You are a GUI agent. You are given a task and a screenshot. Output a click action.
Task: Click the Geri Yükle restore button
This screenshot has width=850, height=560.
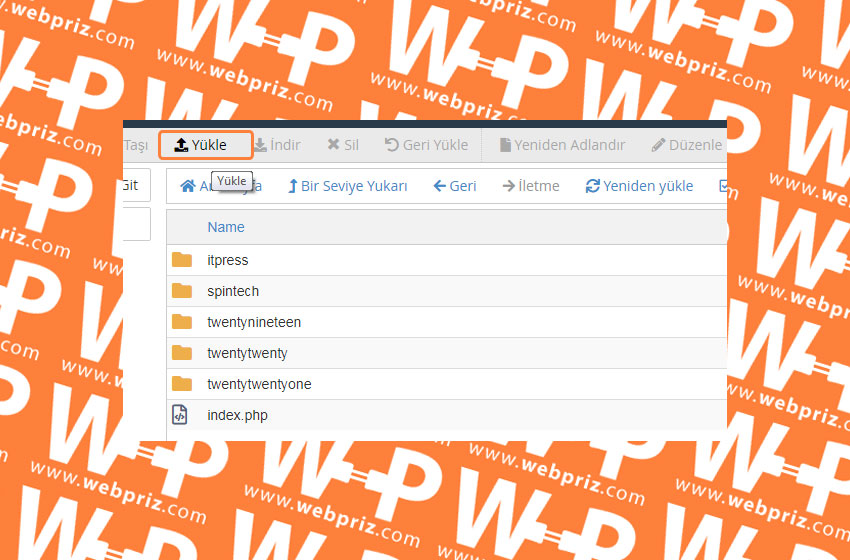click(426, 145)
